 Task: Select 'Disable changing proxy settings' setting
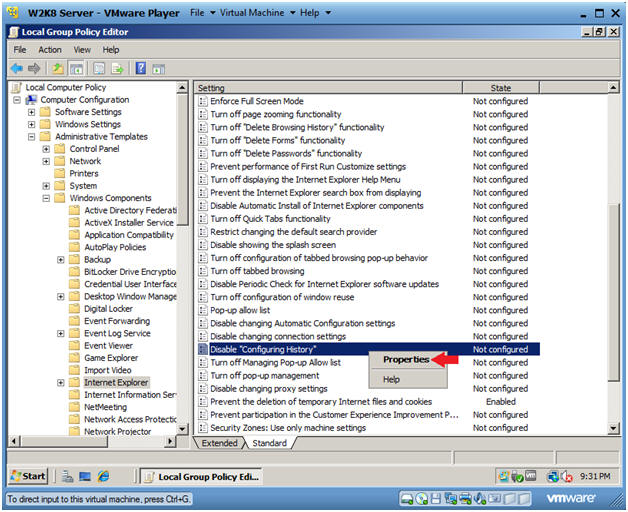(x=269, y=389)
